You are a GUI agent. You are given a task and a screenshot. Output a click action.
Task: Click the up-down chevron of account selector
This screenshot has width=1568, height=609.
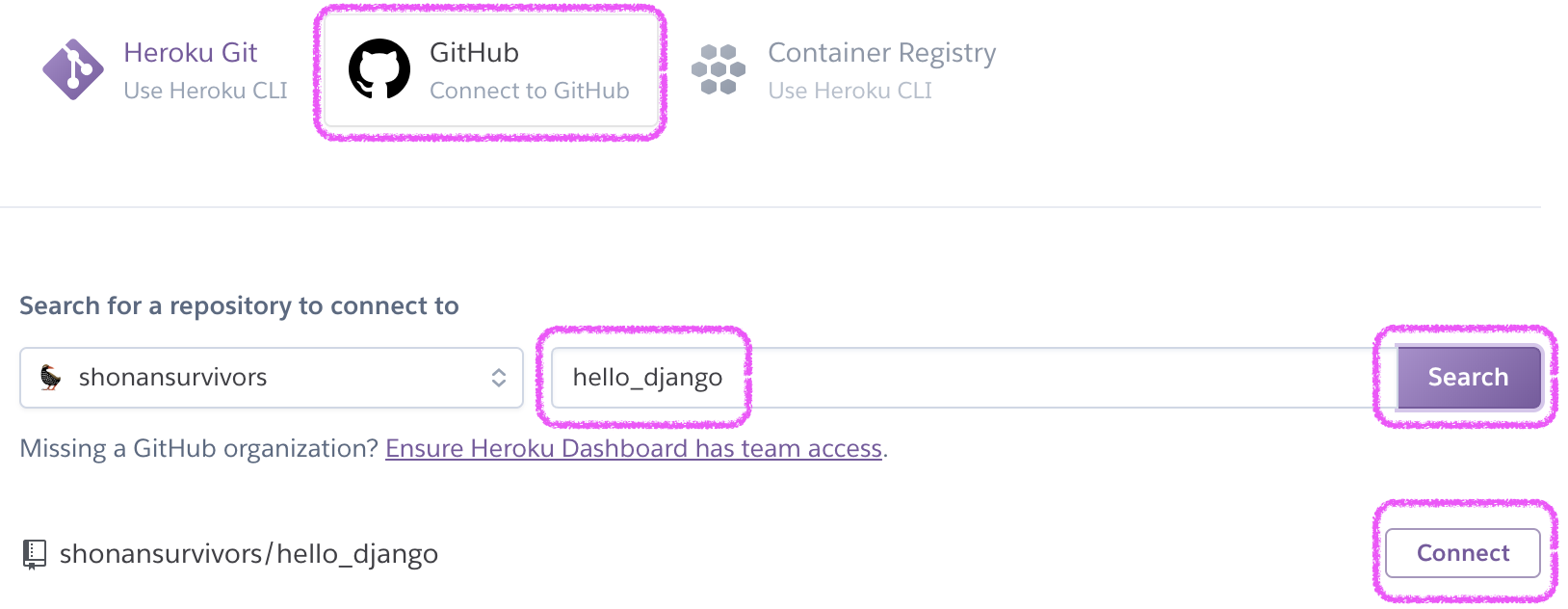[x=499, y=378]
